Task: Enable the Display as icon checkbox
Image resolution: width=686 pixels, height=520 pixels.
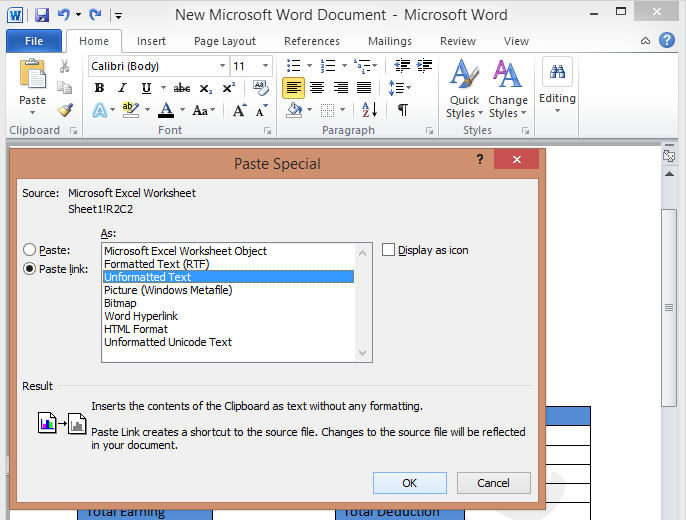Action: click(388, 250)
